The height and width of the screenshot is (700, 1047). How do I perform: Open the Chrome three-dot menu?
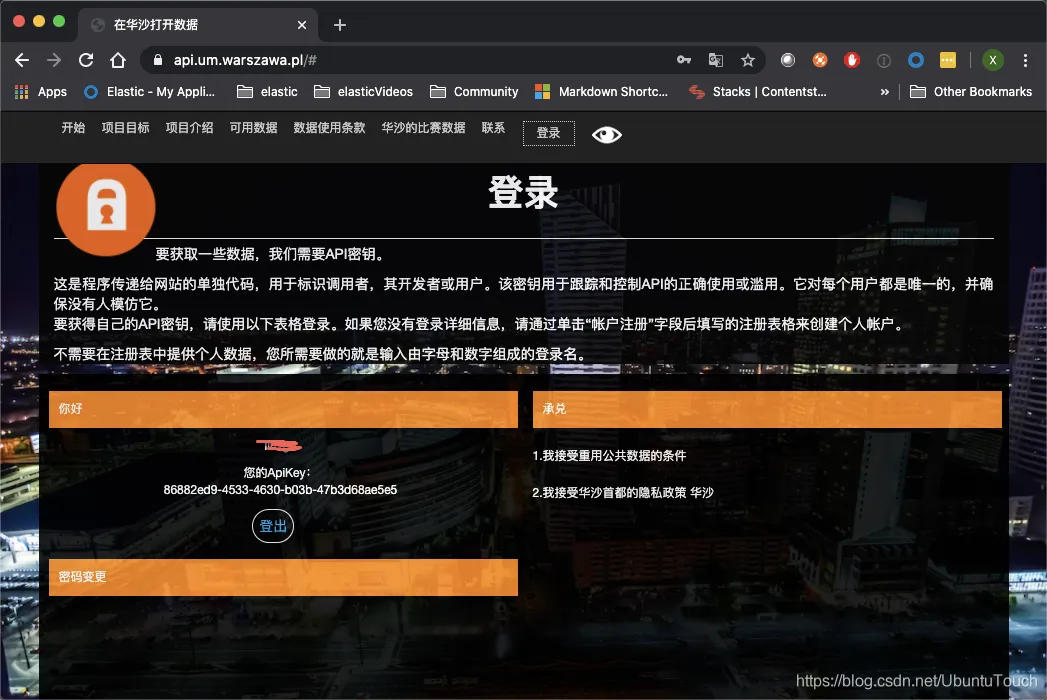[x=1025, y=60]
